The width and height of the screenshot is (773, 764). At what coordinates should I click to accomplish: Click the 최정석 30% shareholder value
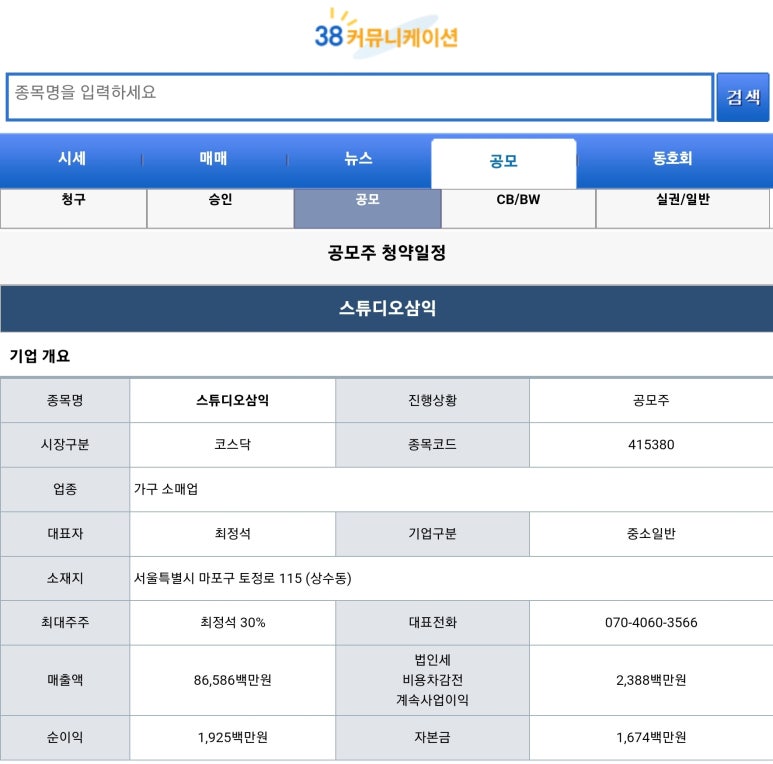pos(232,623)
